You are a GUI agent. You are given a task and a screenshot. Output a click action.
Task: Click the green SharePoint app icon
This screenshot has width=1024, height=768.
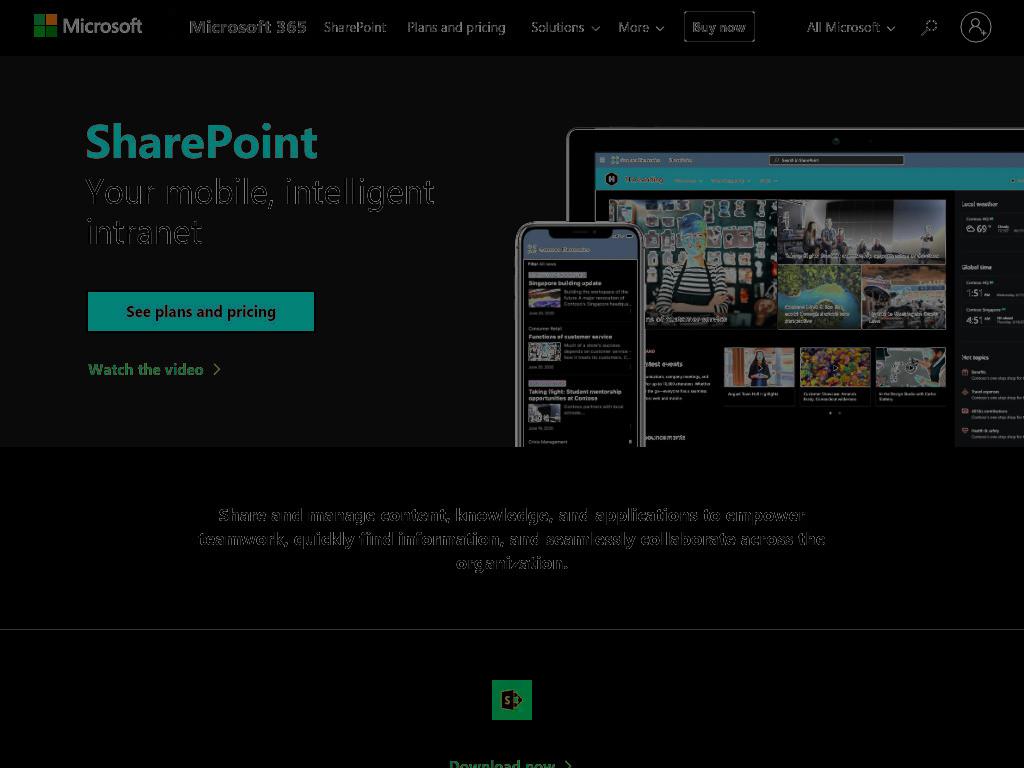click(x=511, y=699)
